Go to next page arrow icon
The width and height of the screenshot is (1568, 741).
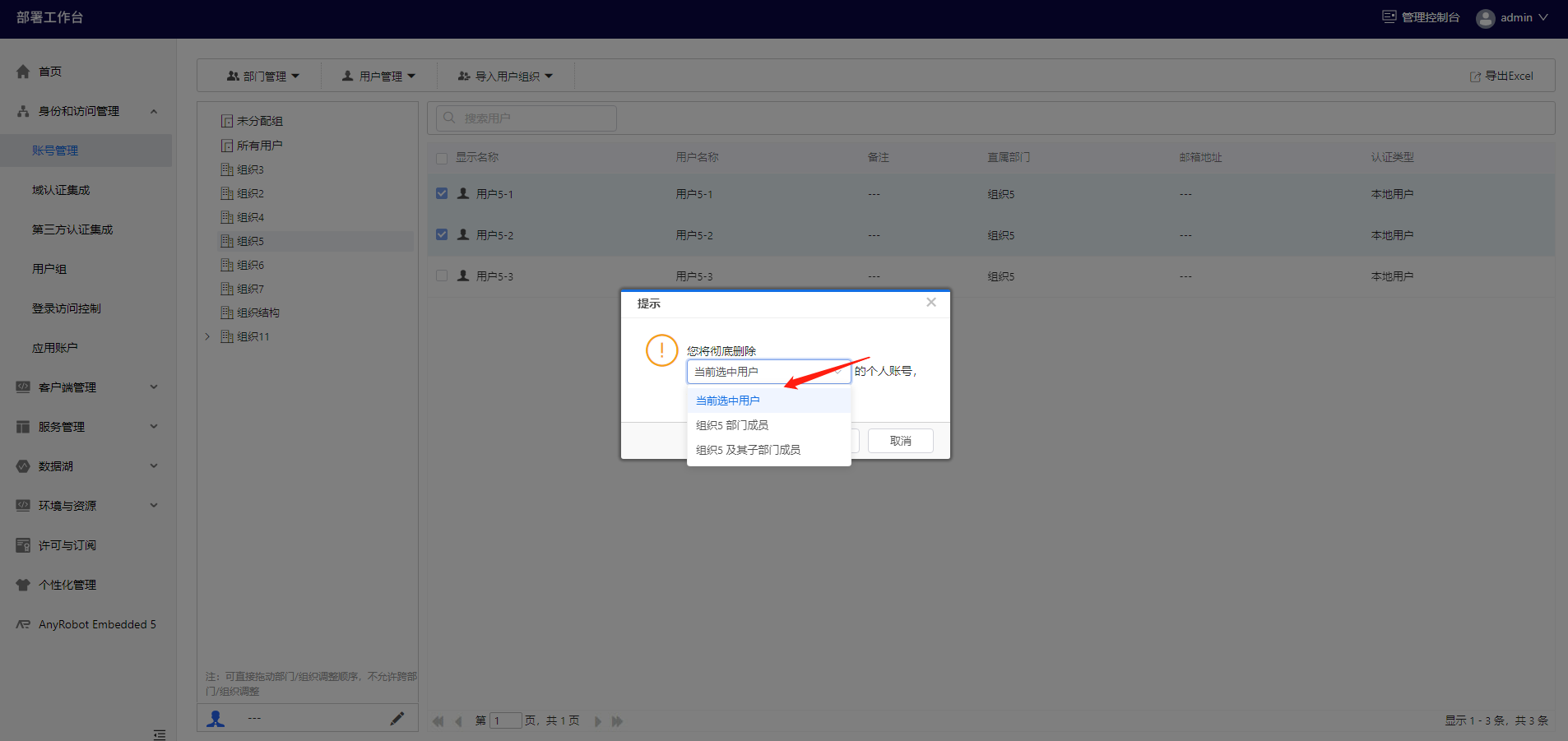pos(598,721)
